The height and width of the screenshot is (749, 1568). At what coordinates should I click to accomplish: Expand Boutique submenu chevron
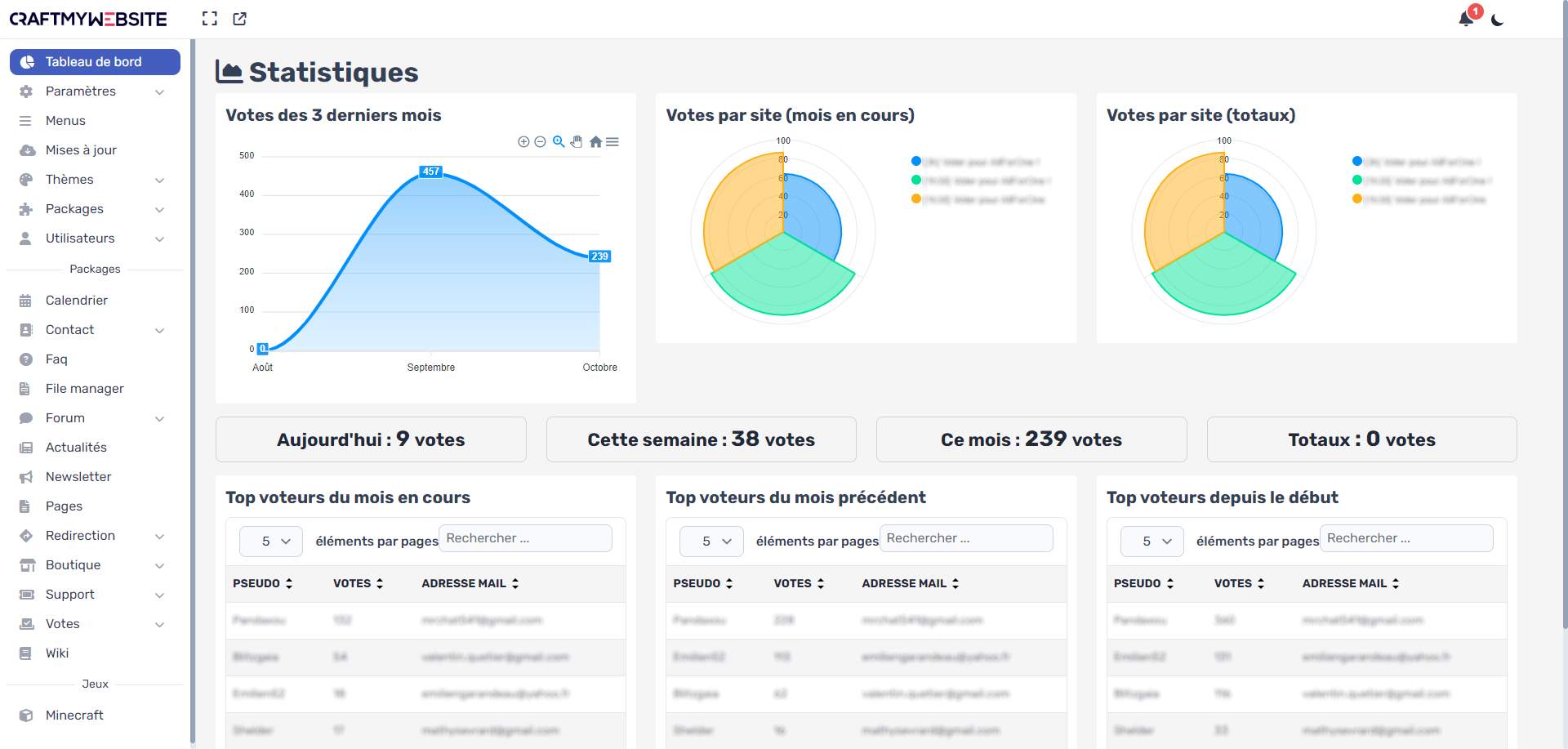(x=160, y=566)
